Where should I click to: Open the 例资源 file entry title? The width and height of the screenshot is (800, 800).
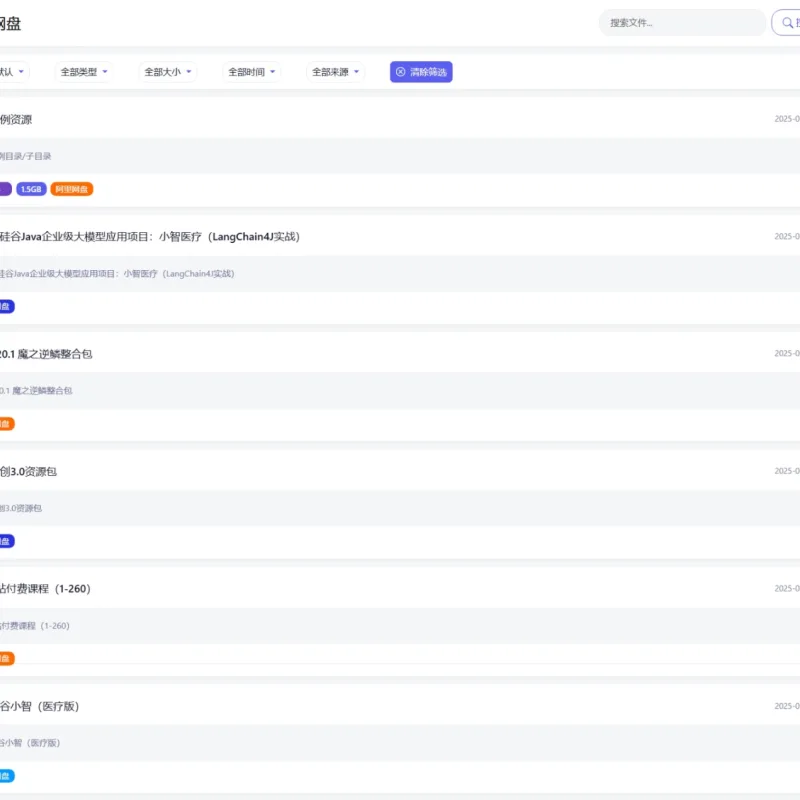click(x=16, y=119)
